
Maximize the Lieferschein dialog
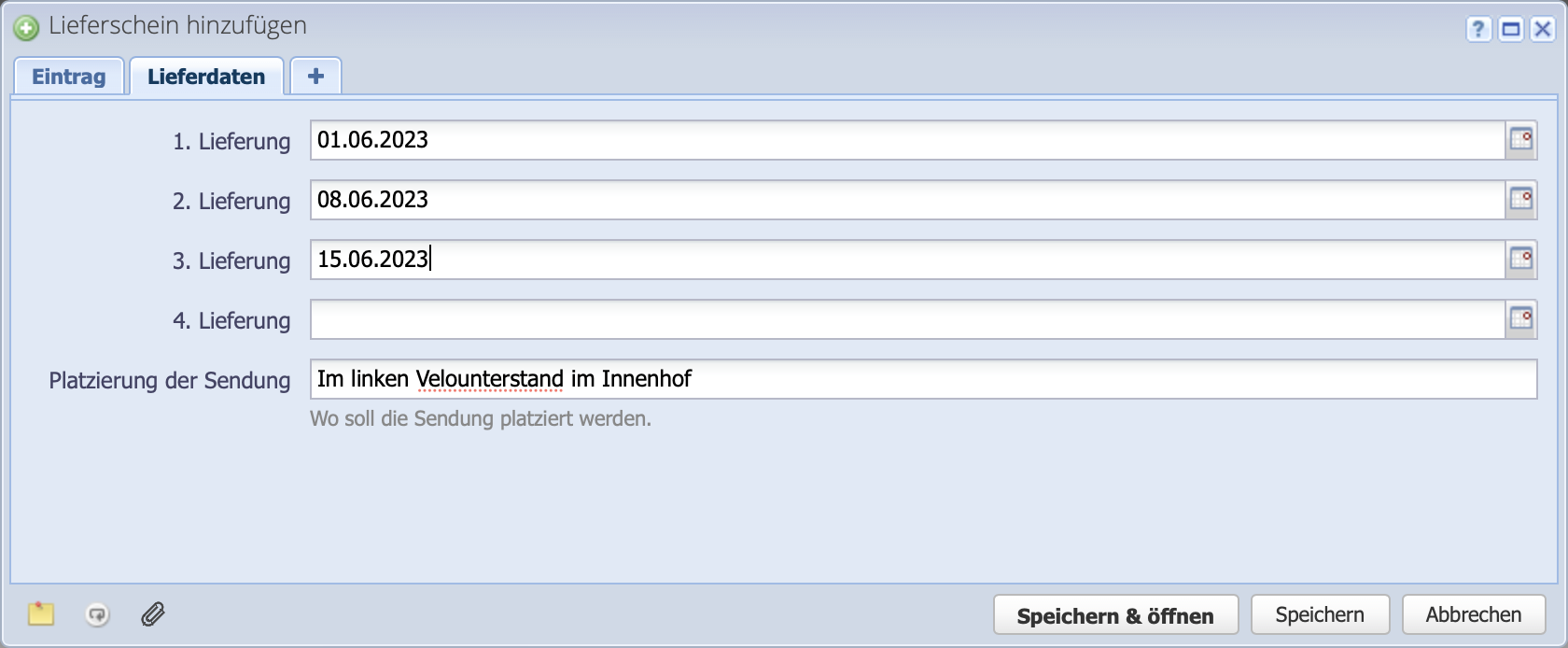(1510, 30)
